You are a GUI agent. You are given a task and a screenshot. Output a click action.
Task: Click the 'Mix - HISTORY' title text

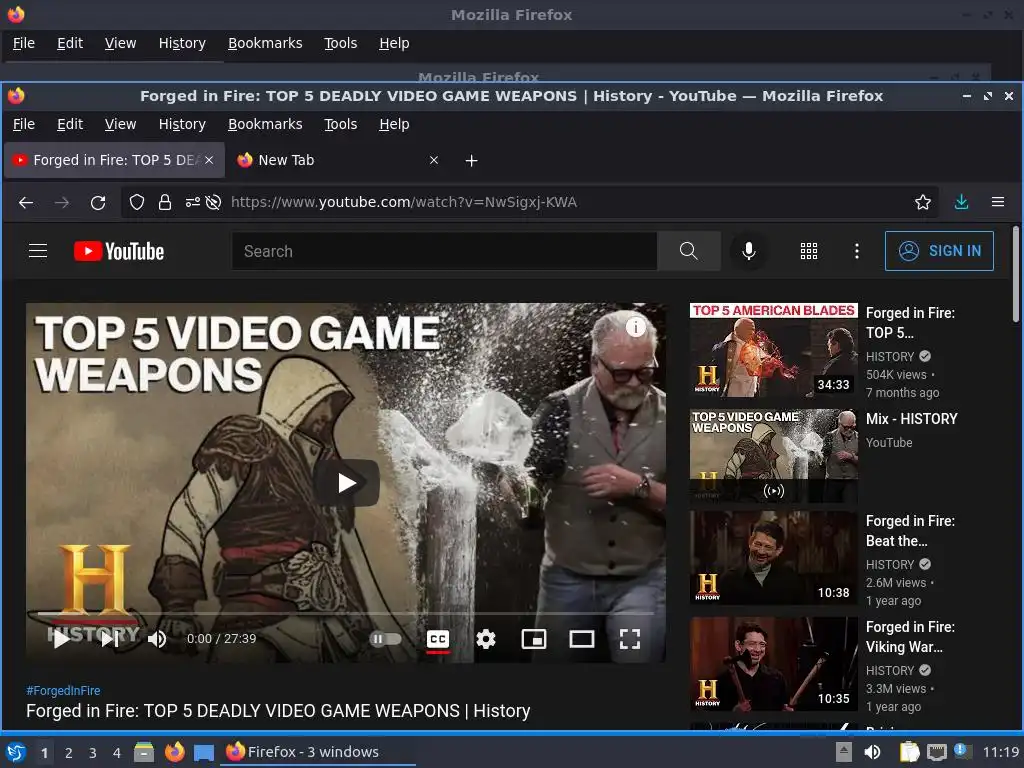tap(912, 419)
